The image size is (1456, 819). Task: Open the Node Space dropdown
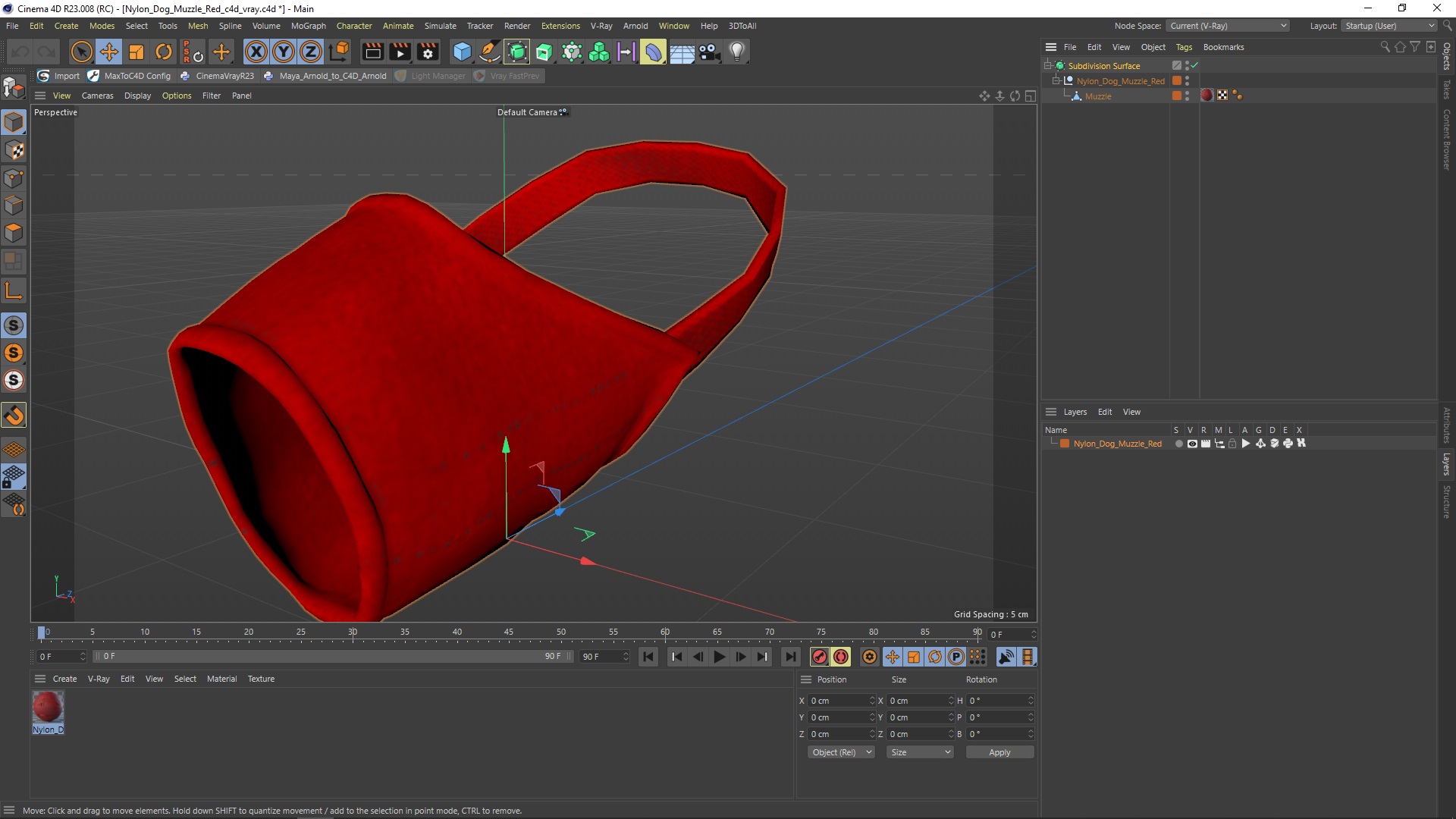pos(1228,26)
